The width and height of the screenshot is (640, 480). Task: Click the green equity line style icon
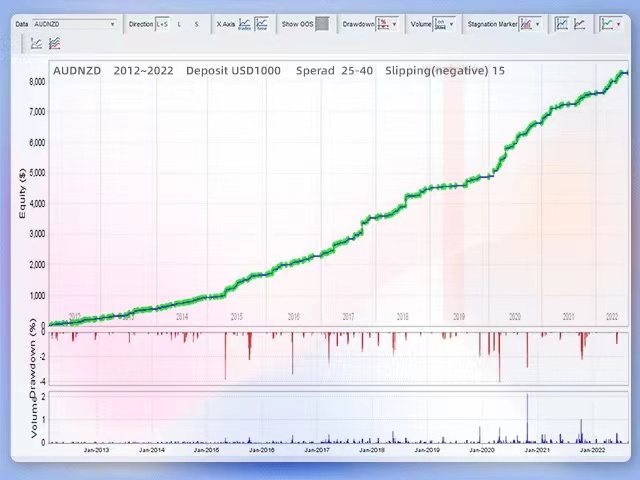(x=607, y=24)
